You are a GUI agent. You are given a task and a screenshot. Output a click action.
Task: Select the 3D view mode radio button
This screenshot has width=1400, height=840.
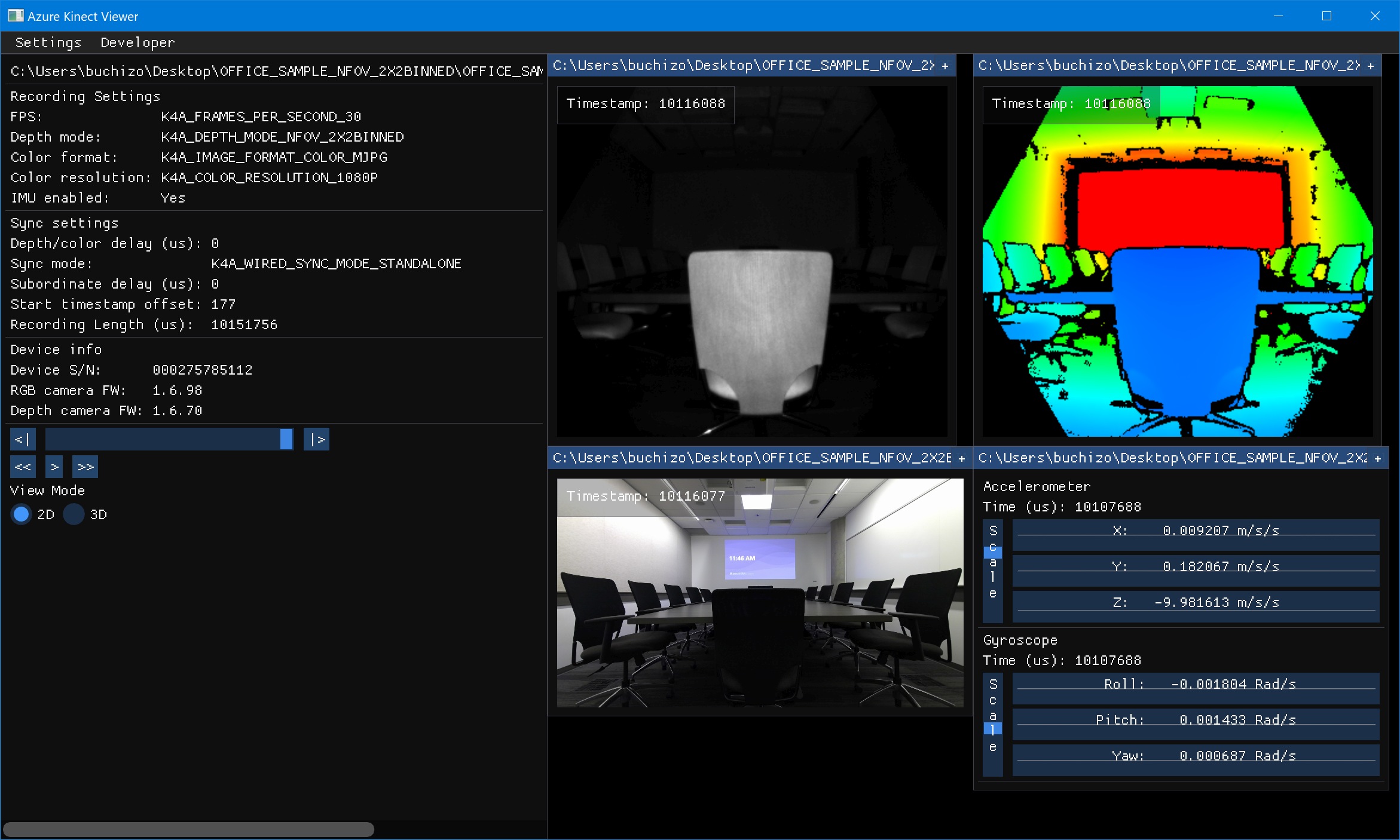(x=74, y=514)
